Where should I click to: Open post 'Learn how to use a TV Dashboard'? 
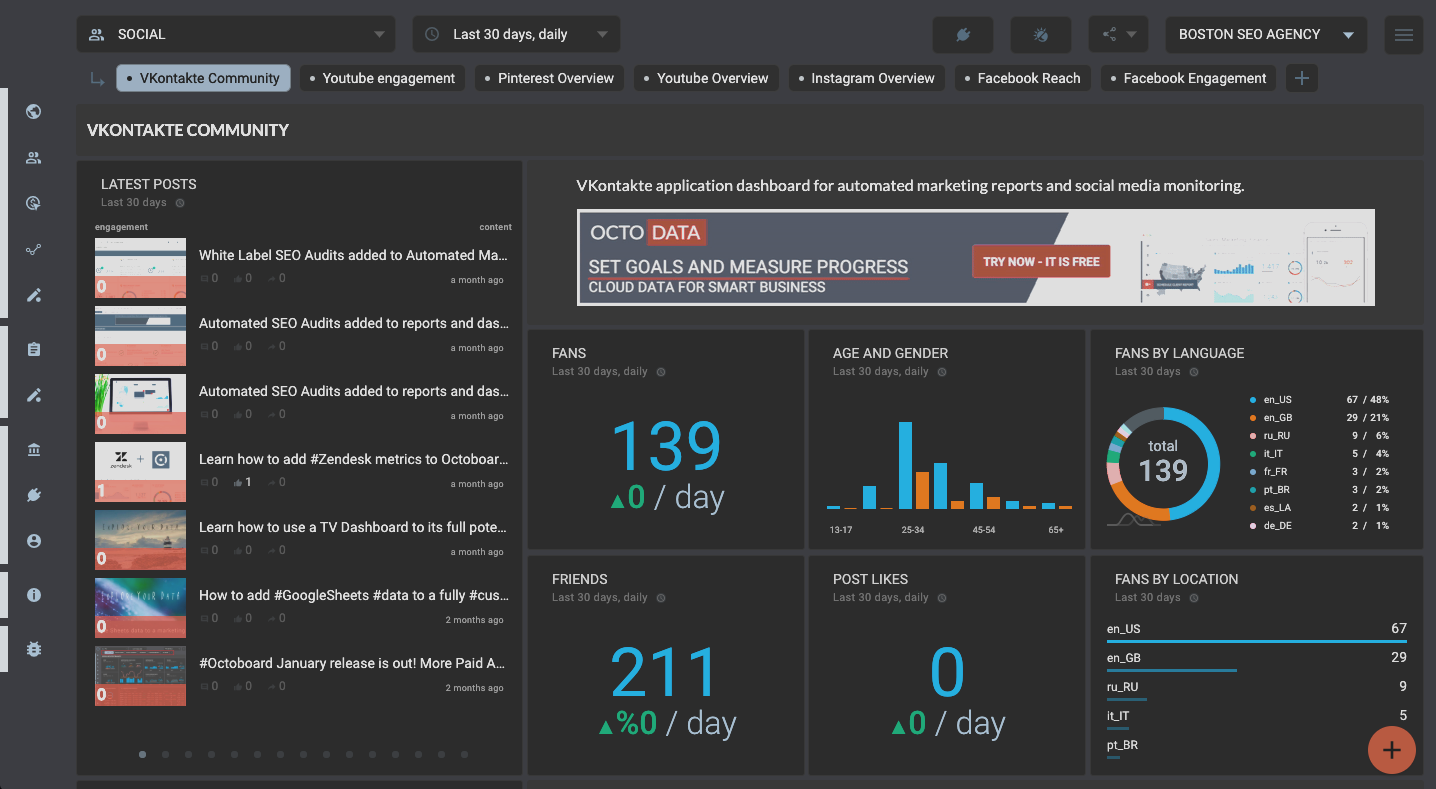click(353, 527)
